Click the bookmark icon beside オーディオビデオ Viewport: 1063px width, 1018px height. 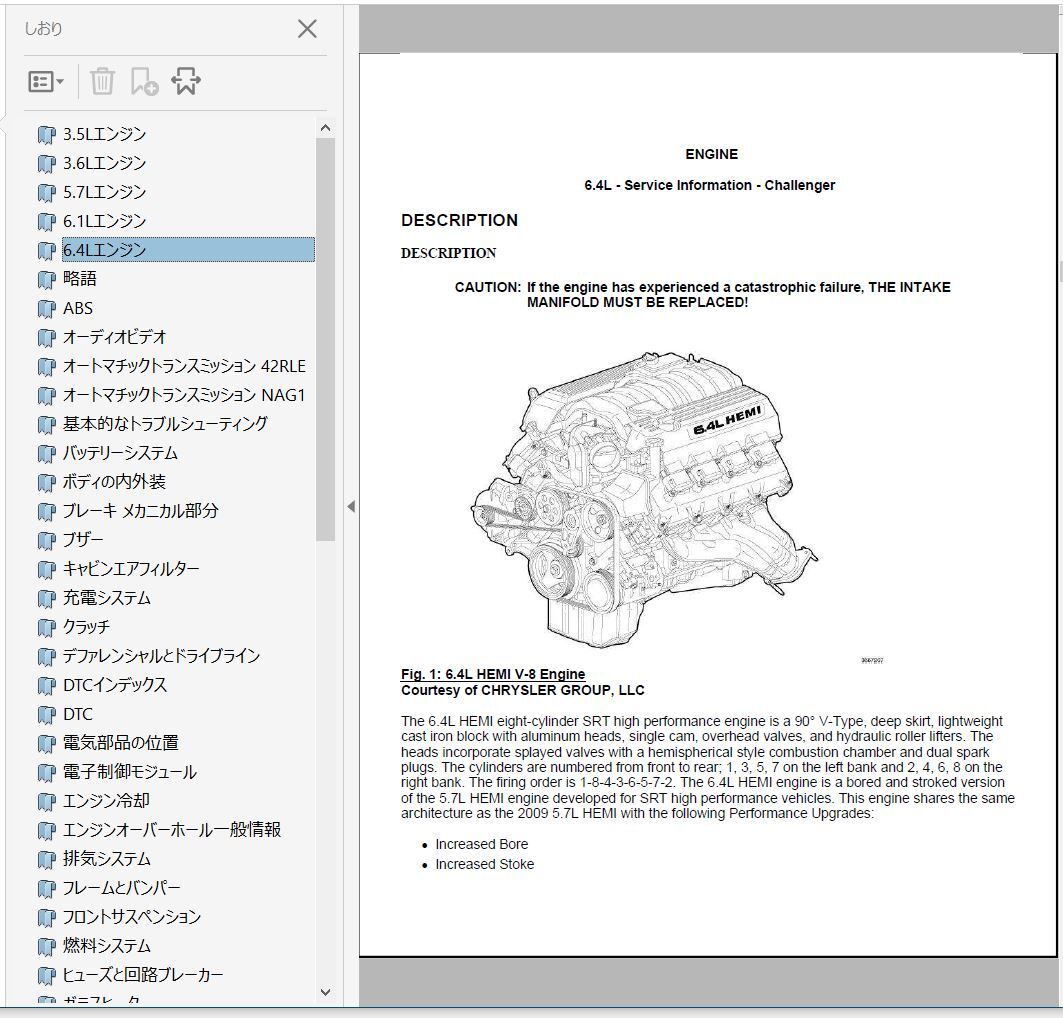click(46, 338)
